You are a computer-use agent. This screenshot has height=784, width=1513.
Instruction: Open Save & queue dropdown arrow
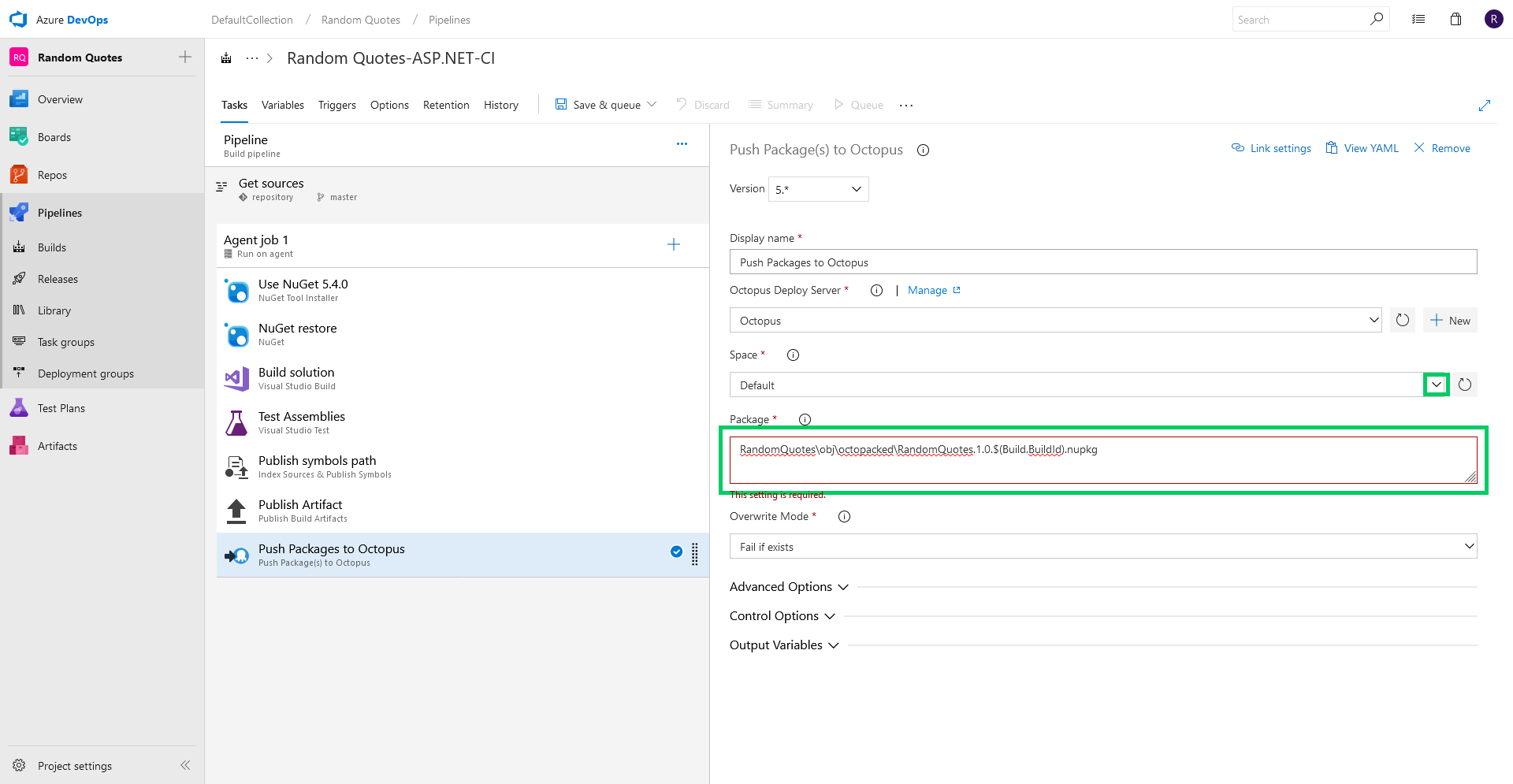tap(652, 104)
